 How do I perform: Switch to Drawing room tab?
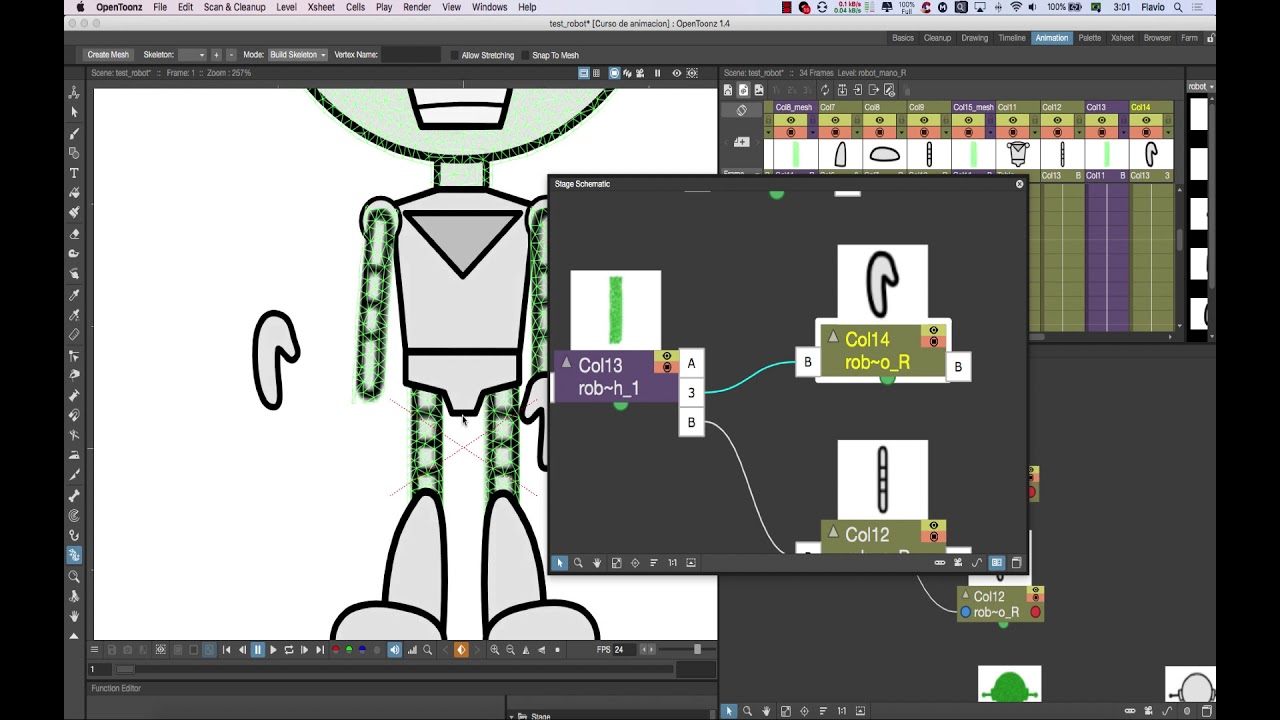point(974,38)
